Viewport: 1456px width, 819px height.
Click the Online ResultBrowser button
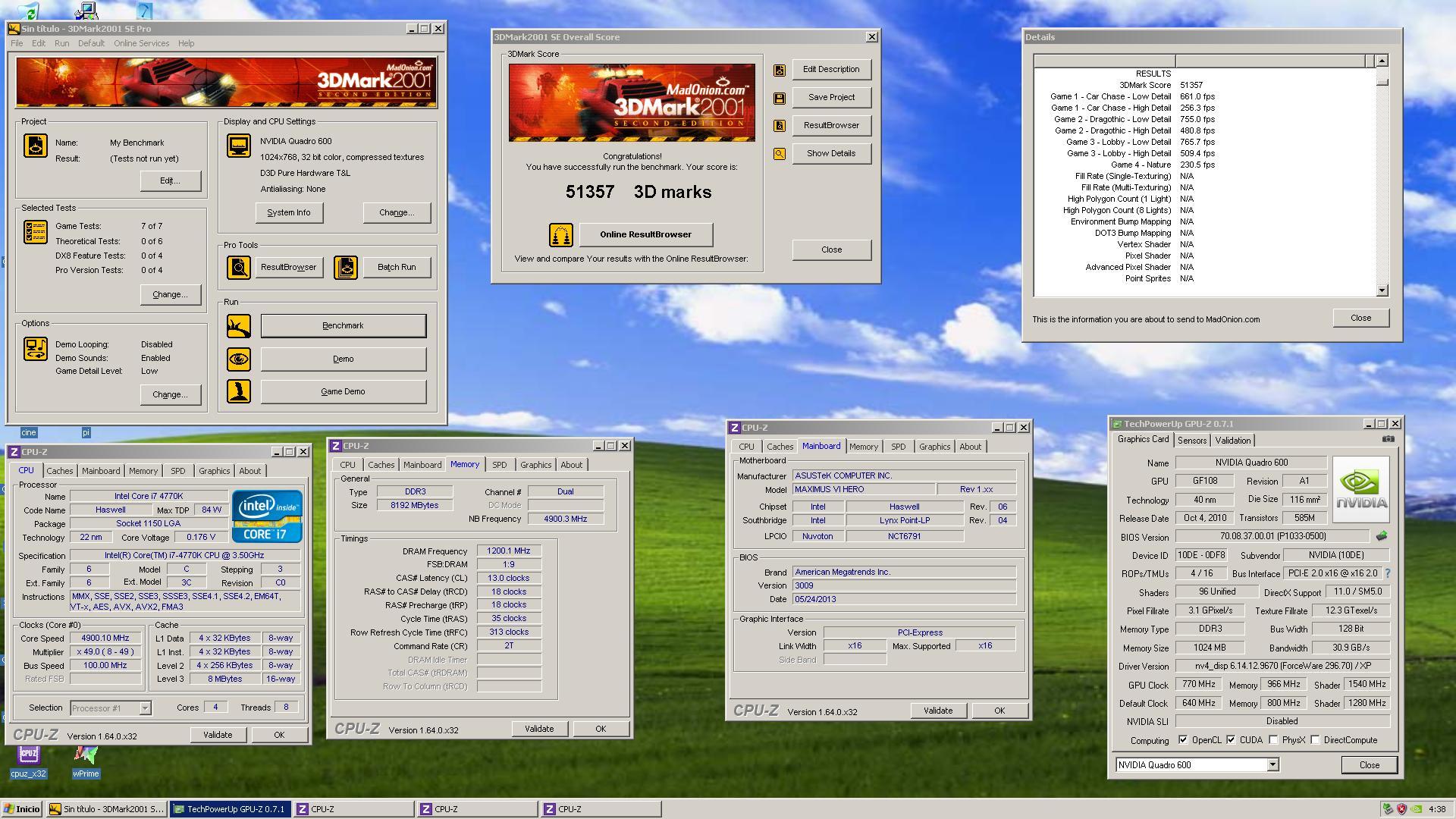(x=645, y=235)
